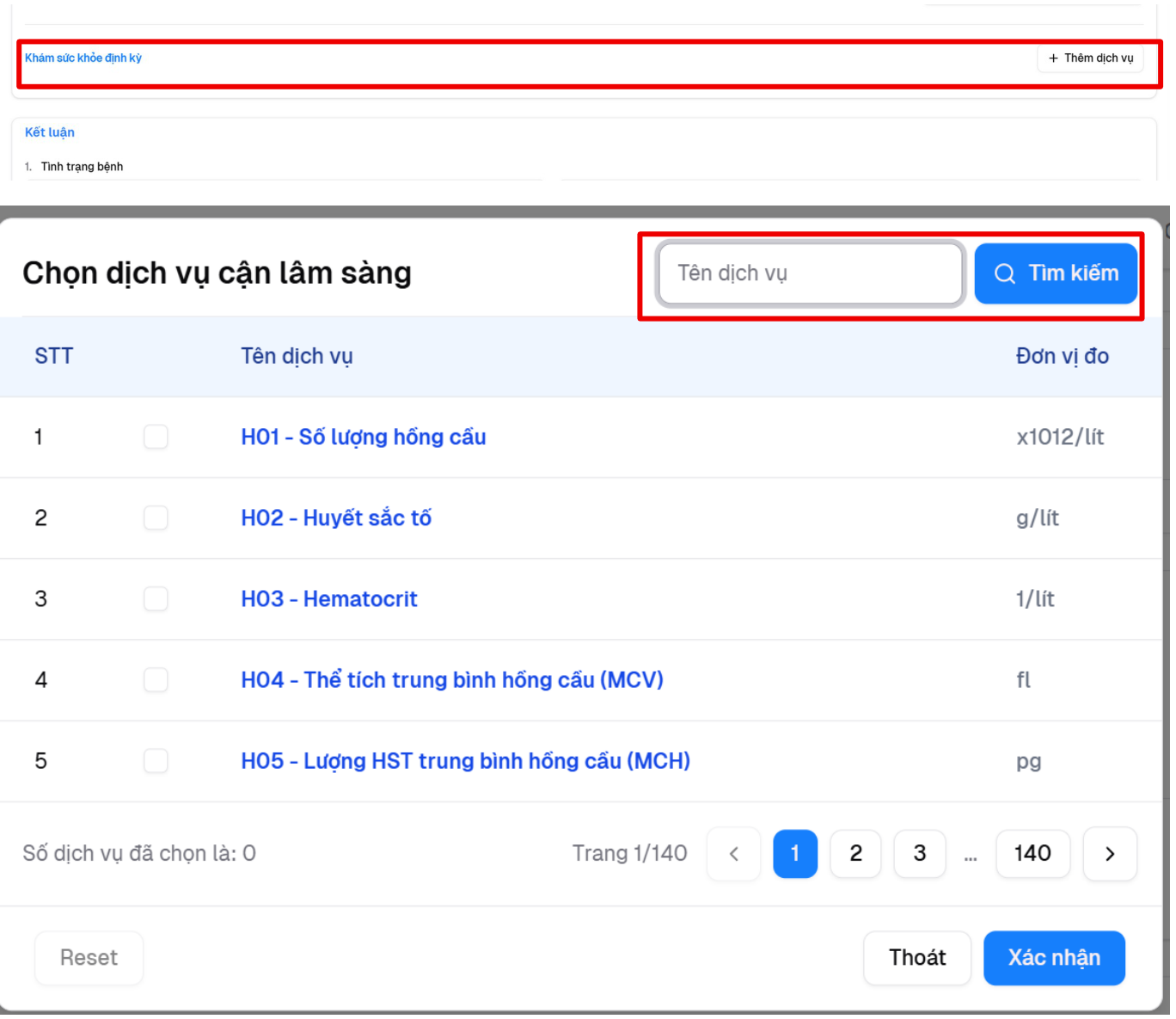Click the '1/lít' unit cell
1176x1019 pixels.
click(x=1035, y=599)
